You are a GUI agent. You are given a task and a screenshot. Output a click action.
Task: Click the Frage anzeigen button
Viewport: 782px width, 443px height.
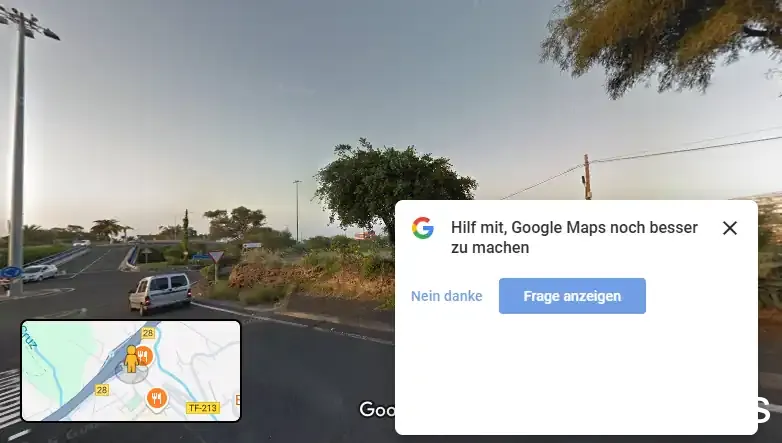(x=572, y=296)
